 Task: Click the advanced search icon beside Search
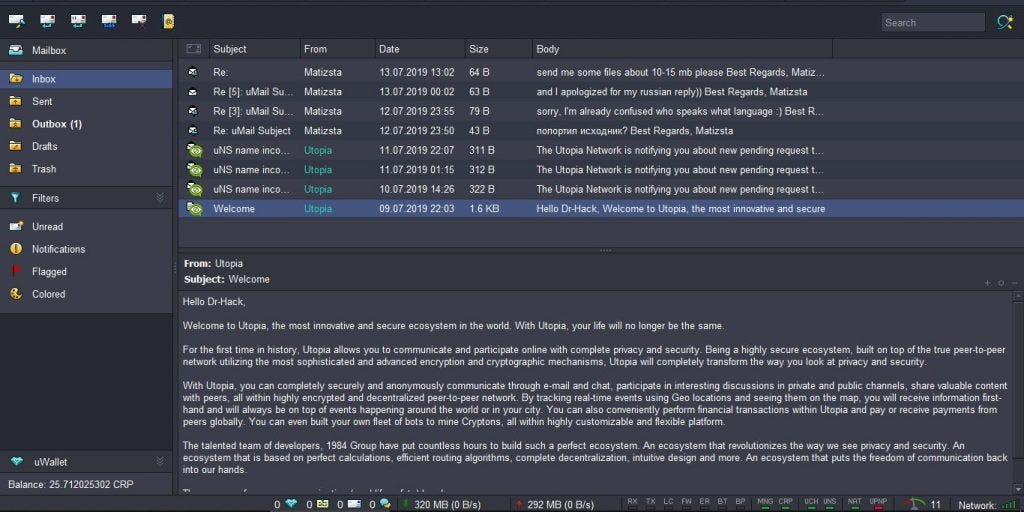[x=1004, y=22]
